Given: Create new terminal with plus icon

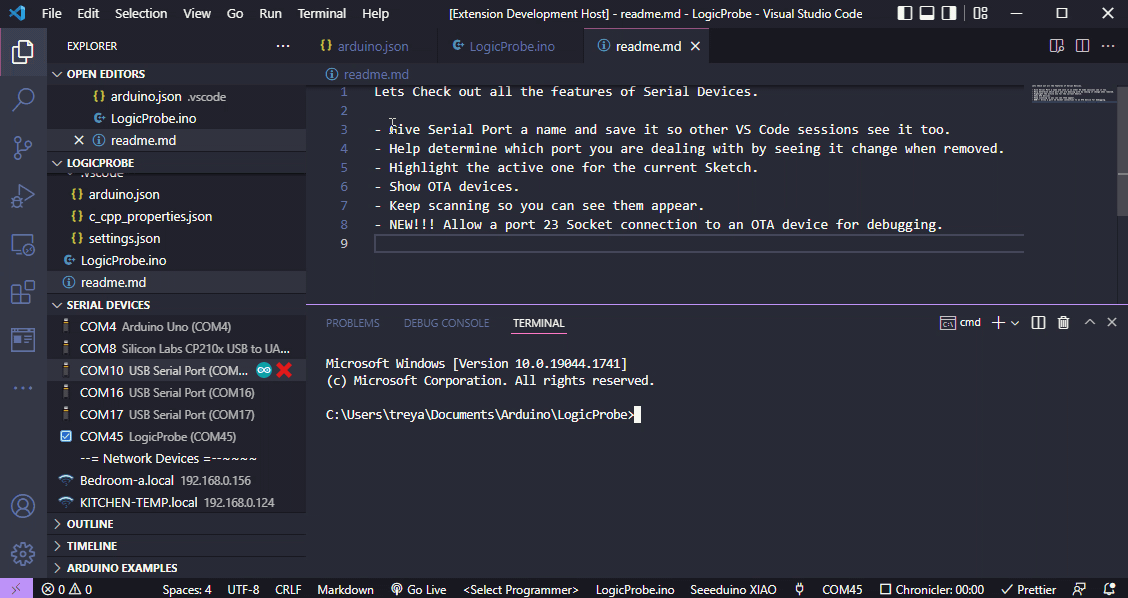Looking at the screenshot, I should tap(998, 323).
